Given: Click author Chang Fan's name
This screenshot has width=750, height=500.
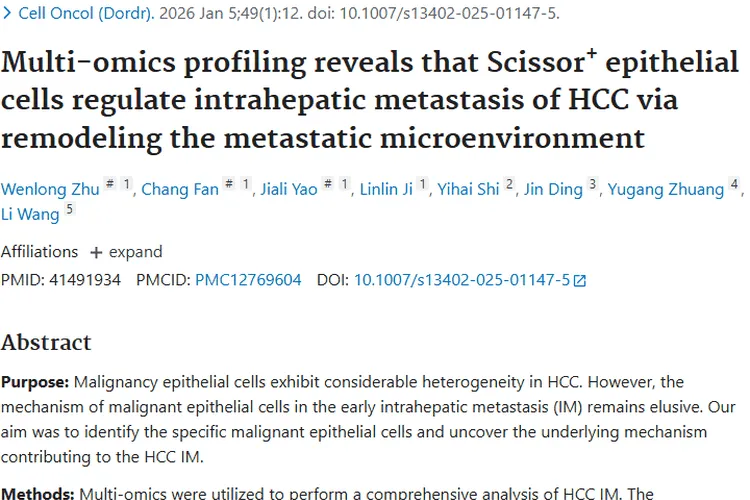Looking at the screenshot, I should [180, 190].
